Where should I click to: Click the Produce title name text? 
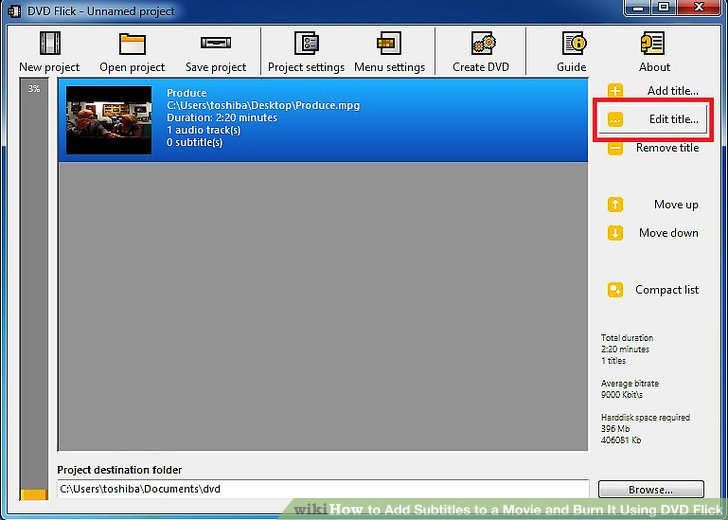pyautogui.click(x=187, y=93)
